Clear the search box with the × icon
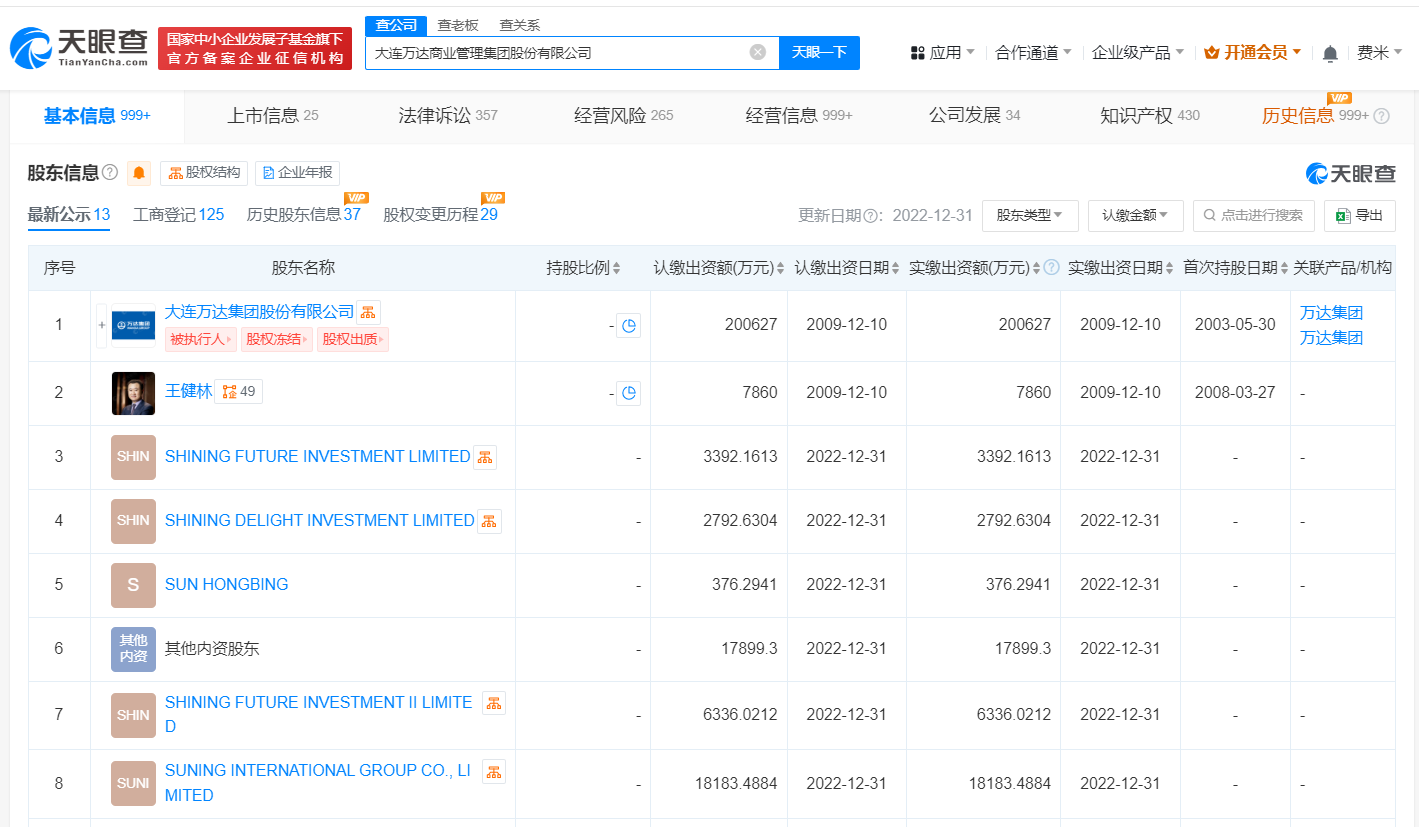The width and height of the screenshot is (1419, 827). point(757,52)
